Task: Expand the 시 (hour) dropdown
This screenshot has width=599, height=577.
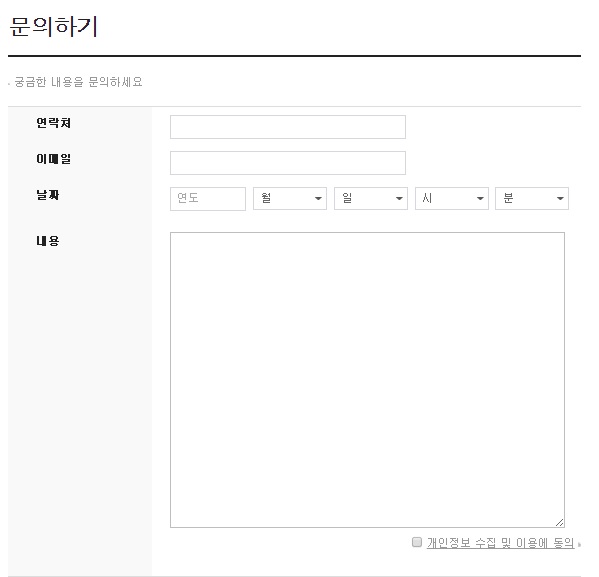Action: point(452,198)
